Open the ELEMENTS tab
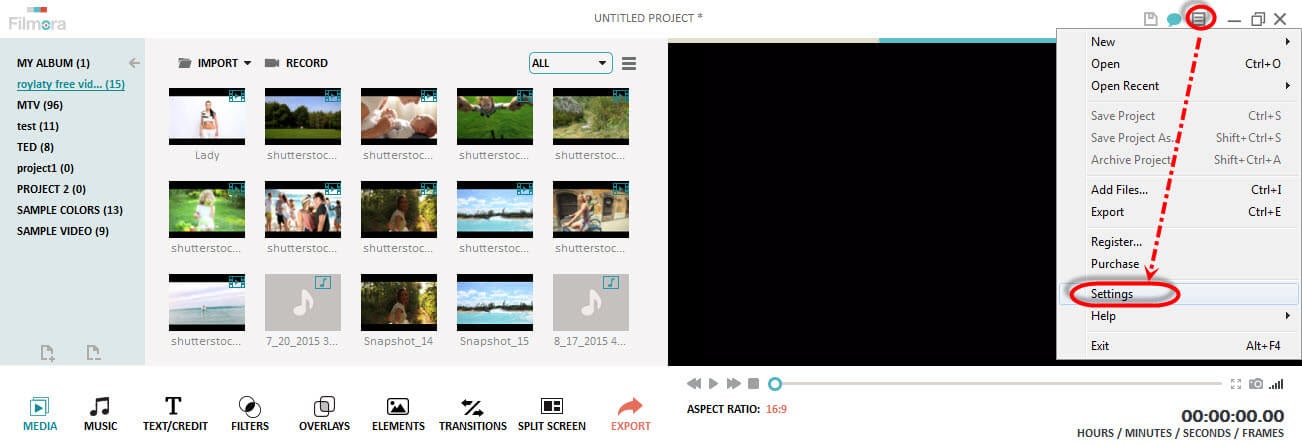Screen dimensions: 1302x445 398,414
